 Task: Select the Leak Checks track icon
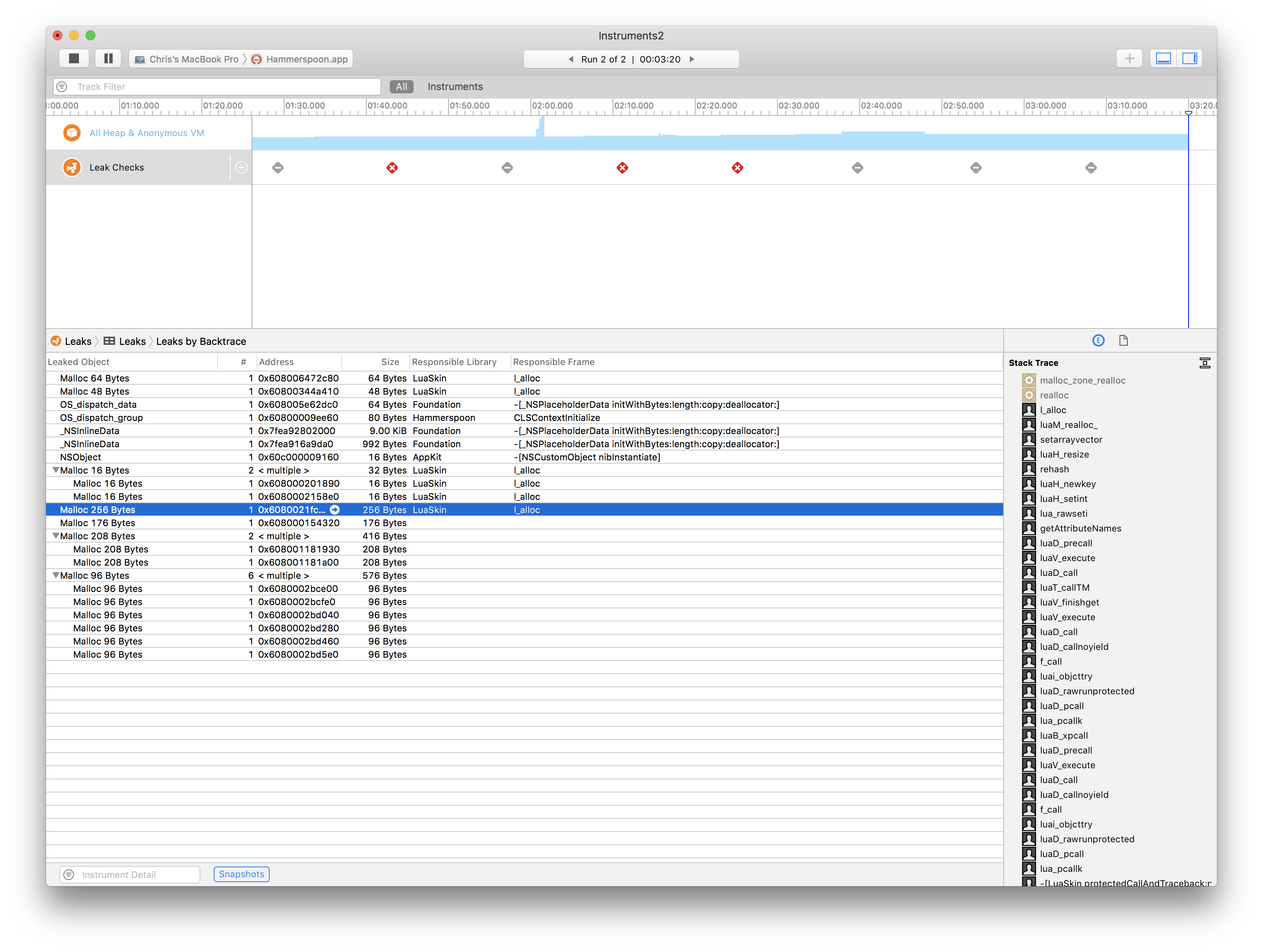click(x=72, y=167)
